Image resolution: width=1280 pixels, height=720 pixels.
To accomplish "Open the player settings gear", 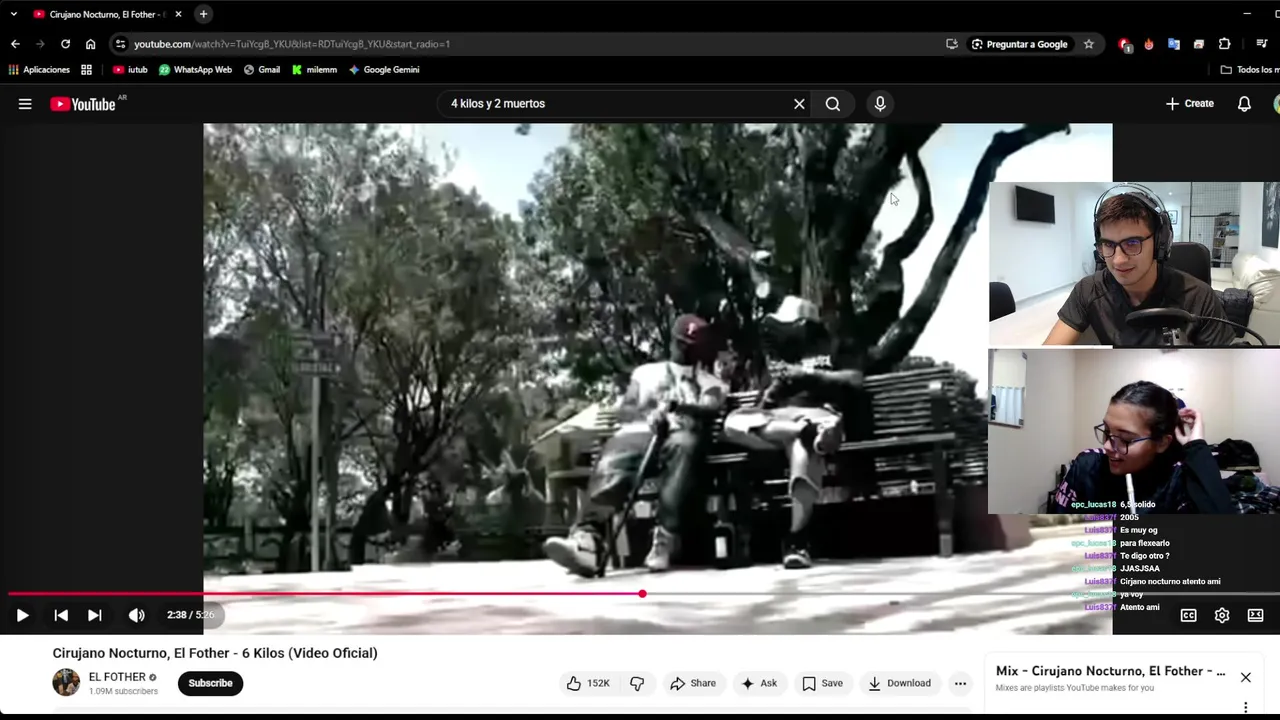I will pyautogui.click(x=1222, y=616).
